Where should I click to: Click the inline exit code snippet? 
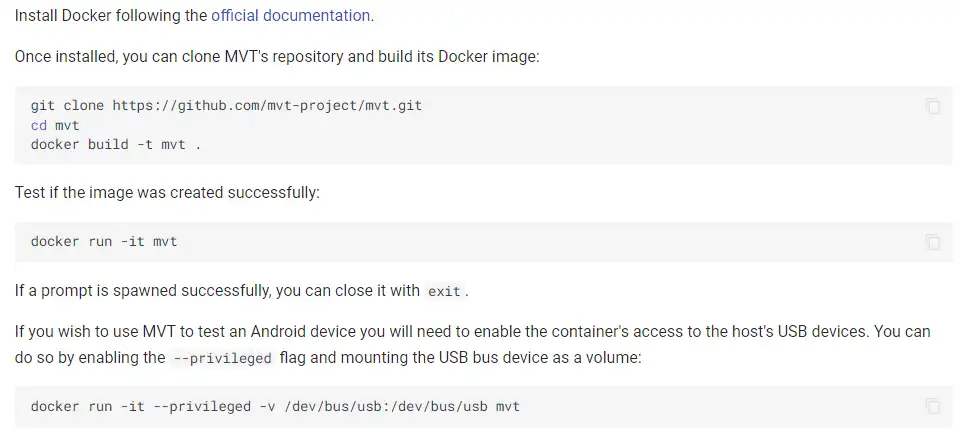[444, 292]
